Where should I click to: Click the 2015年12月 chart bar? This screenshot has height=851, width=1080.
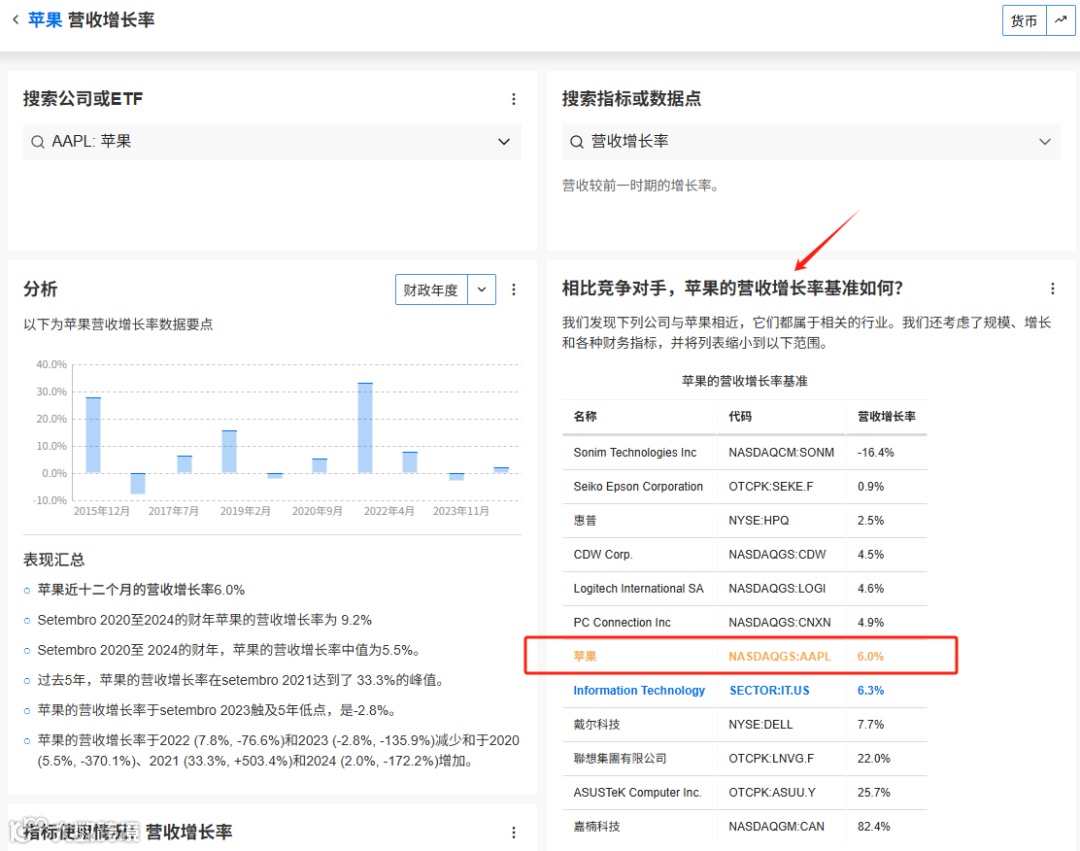click(93, 435)
